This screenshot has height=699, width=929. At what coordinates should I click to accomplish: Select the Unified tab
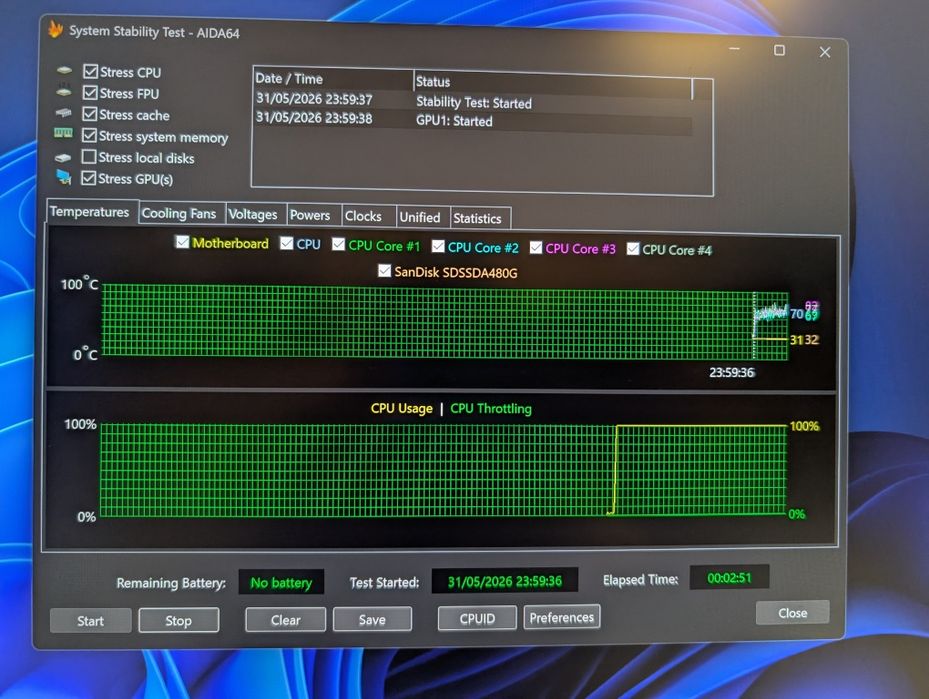click(420, 217)
